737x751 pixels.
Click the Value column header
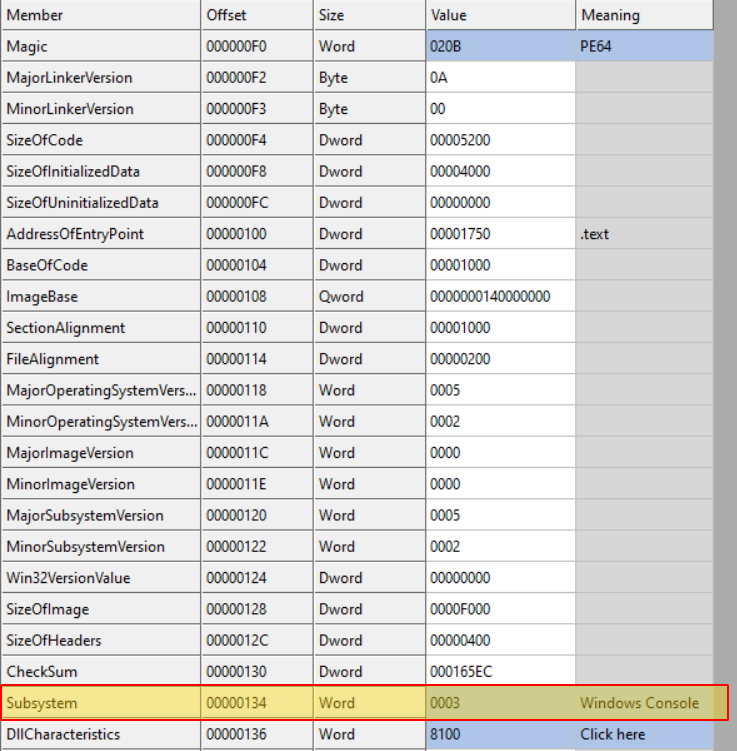tap(500, 15)
